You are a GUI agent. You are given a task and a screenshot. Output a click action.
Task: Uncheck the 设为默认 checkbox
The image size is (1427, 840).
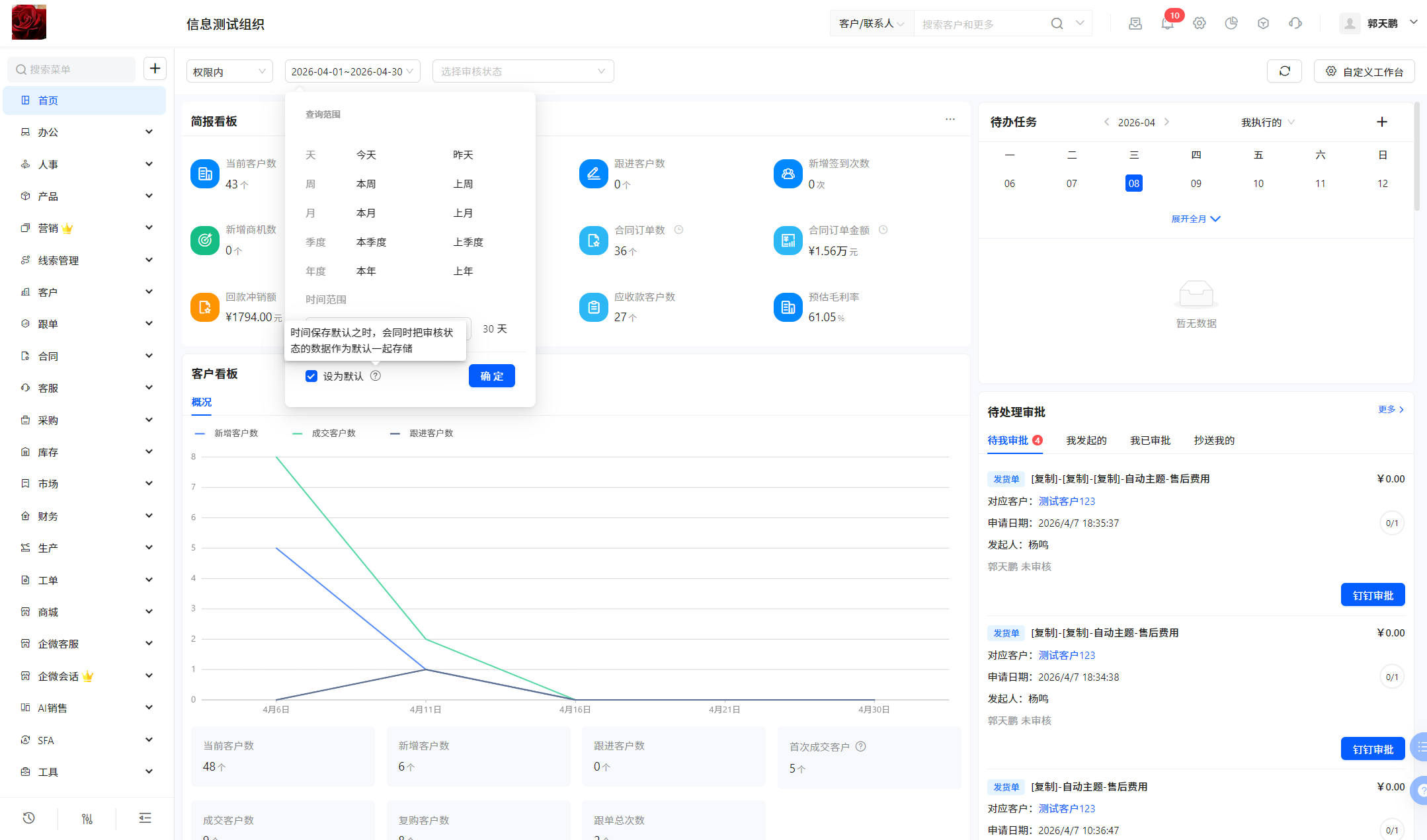point(311,376)
